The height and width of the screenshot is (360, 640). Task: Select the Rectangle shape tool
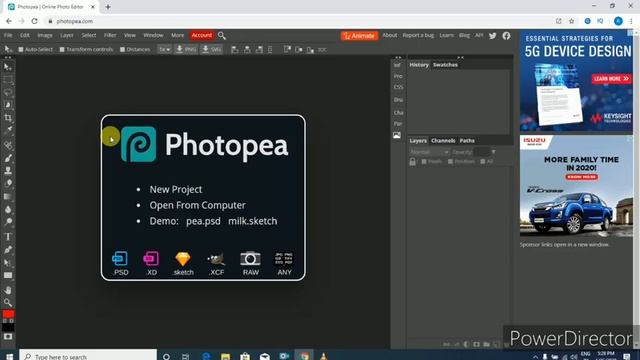click(8, 276)
